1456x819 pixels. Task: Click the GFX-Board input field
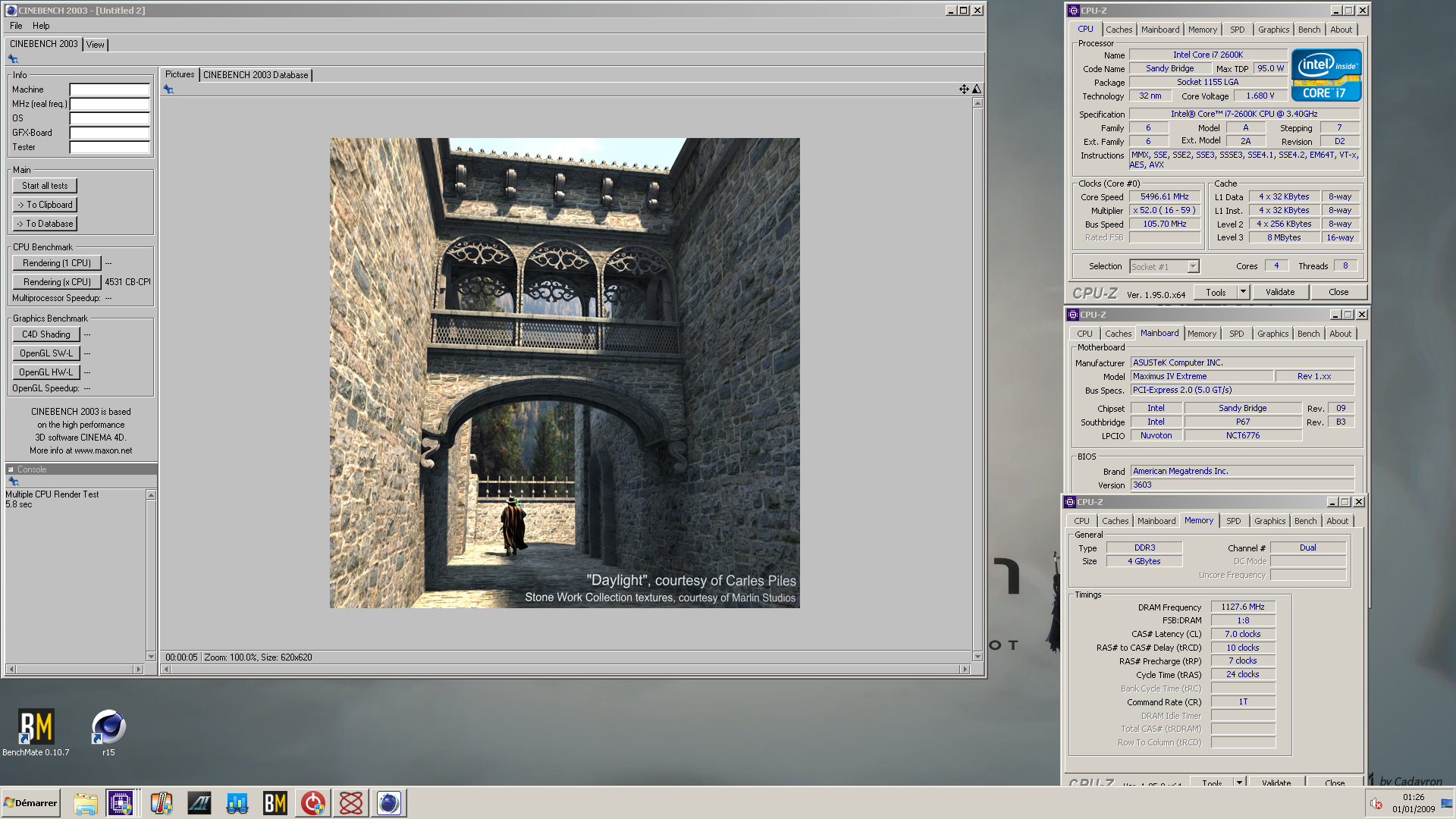(110, 133)
